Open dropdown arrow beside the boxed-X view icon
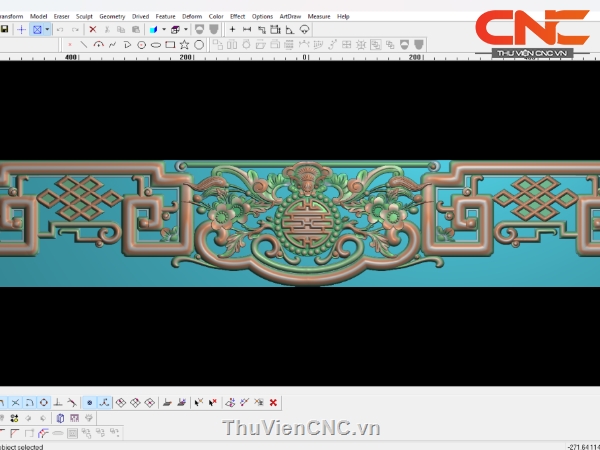Image resolution: width=600 pixels, height=450 pixels. click(x=47, y=30)
